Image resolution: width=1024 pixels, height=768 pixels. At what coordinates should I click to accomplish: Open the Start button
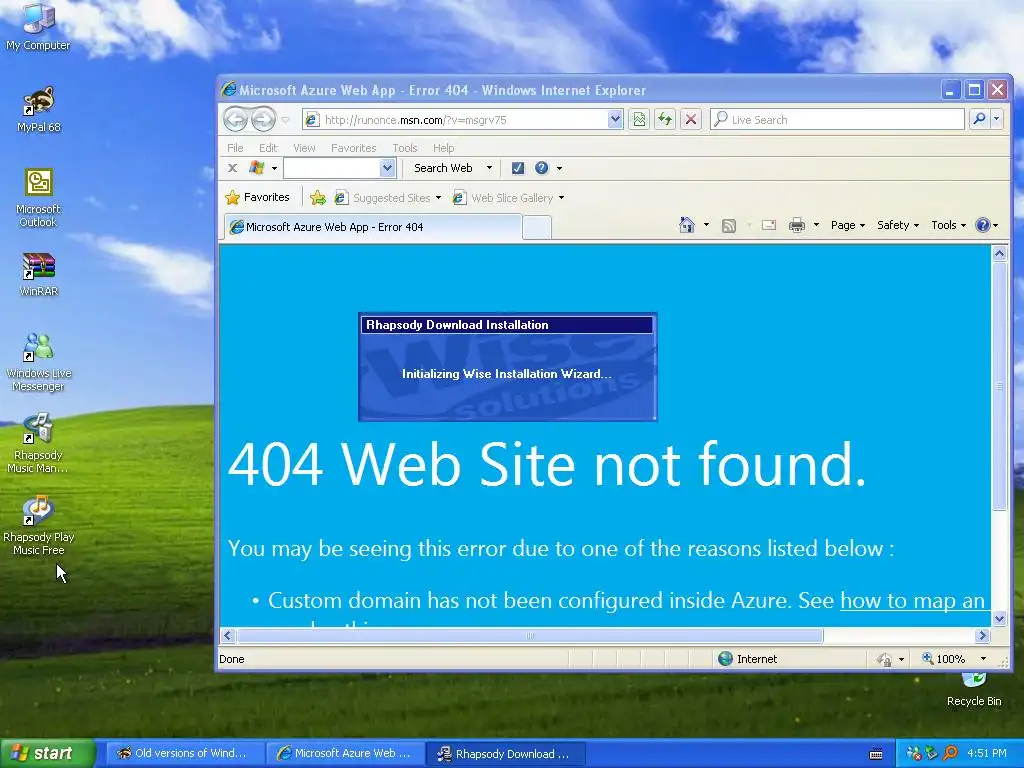point(47,754)
